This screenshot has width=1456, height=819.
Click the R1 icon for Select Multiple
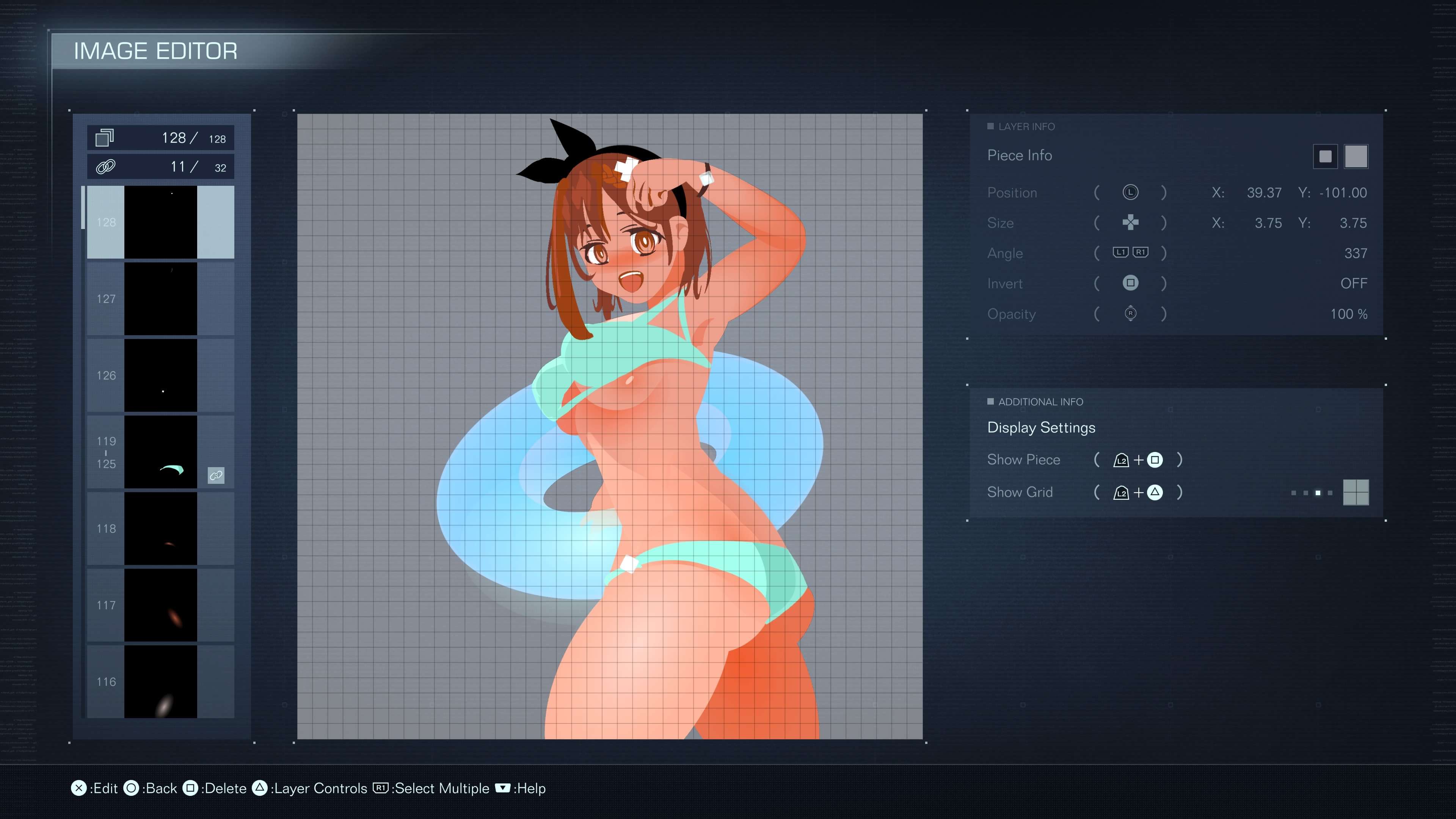[x=380, y=788]
